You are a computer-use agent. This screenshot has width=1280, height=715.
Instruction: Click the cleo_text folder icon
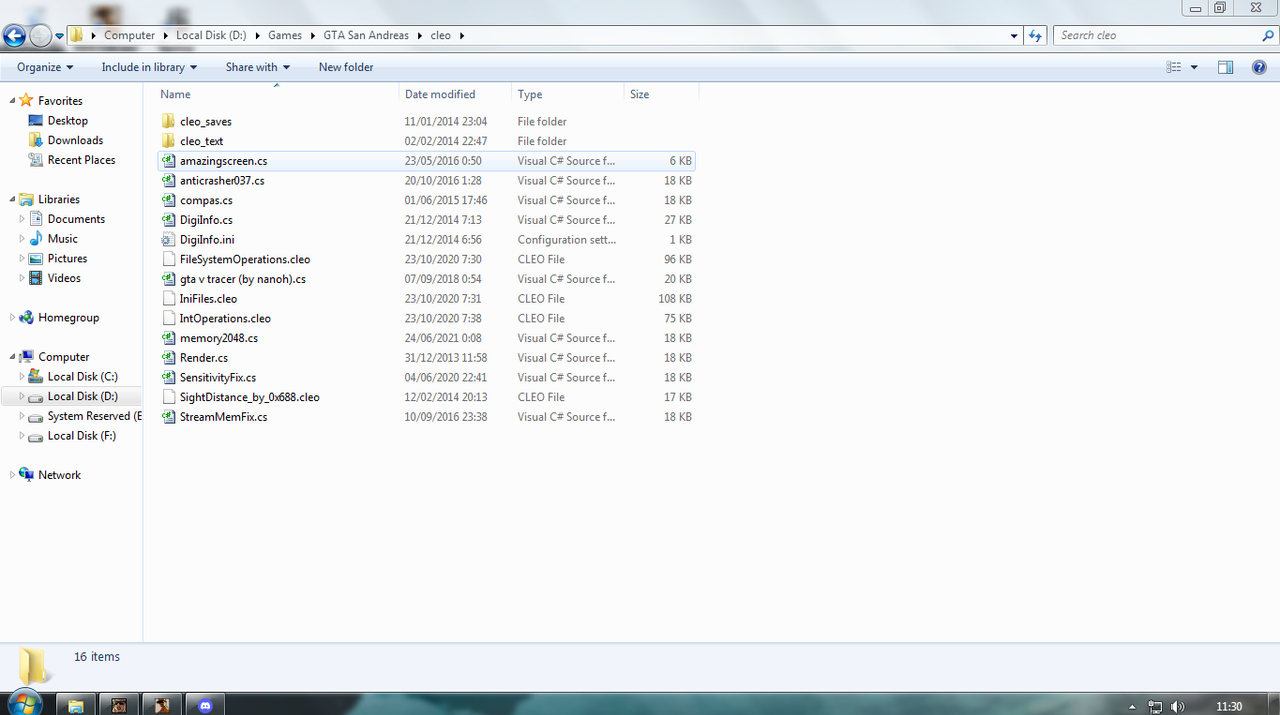(x=168, y=141)
